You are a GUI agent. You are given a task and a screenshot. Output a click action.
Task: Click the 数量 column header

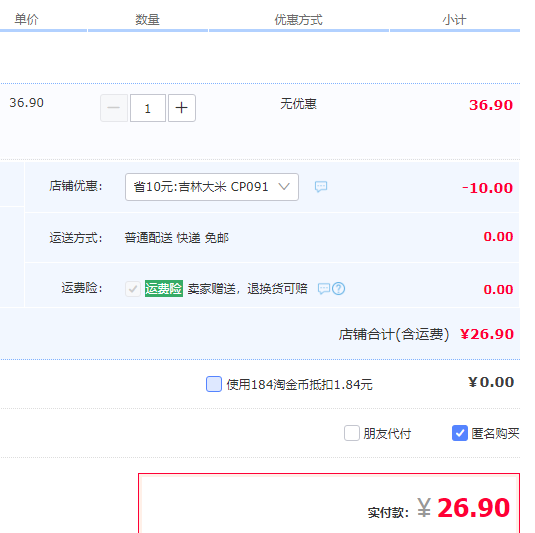click(147, 19)
